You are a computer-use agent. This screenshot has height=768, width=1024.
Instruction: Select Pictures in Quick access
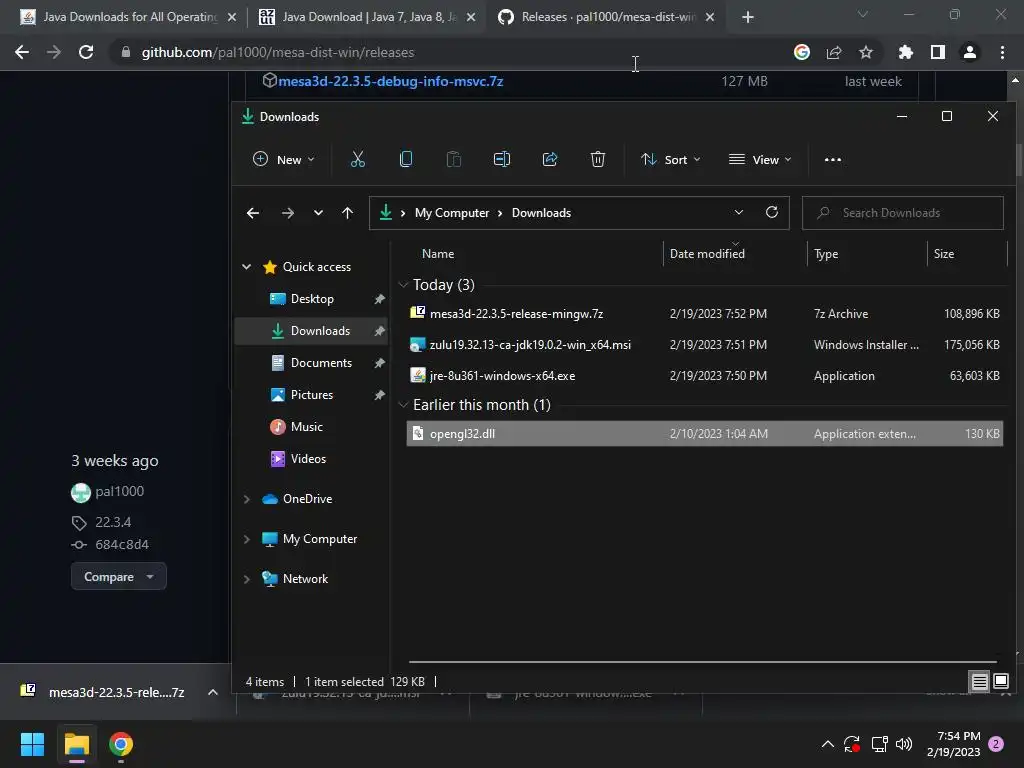pos(312,395)
